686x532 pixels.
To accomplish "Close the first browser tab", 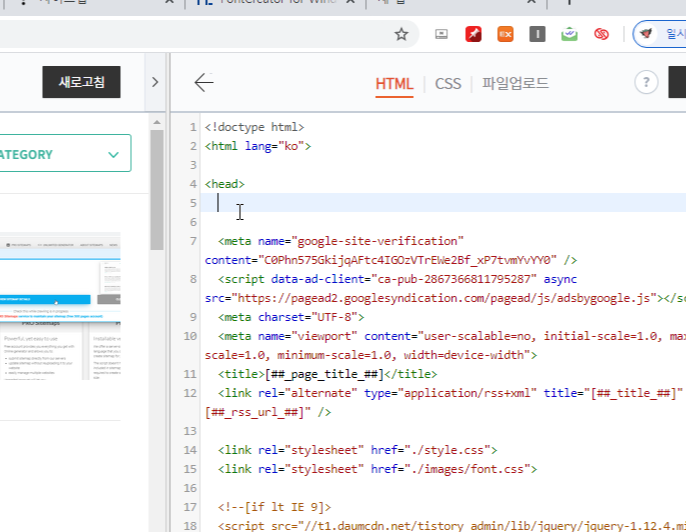I will [169, 2].
